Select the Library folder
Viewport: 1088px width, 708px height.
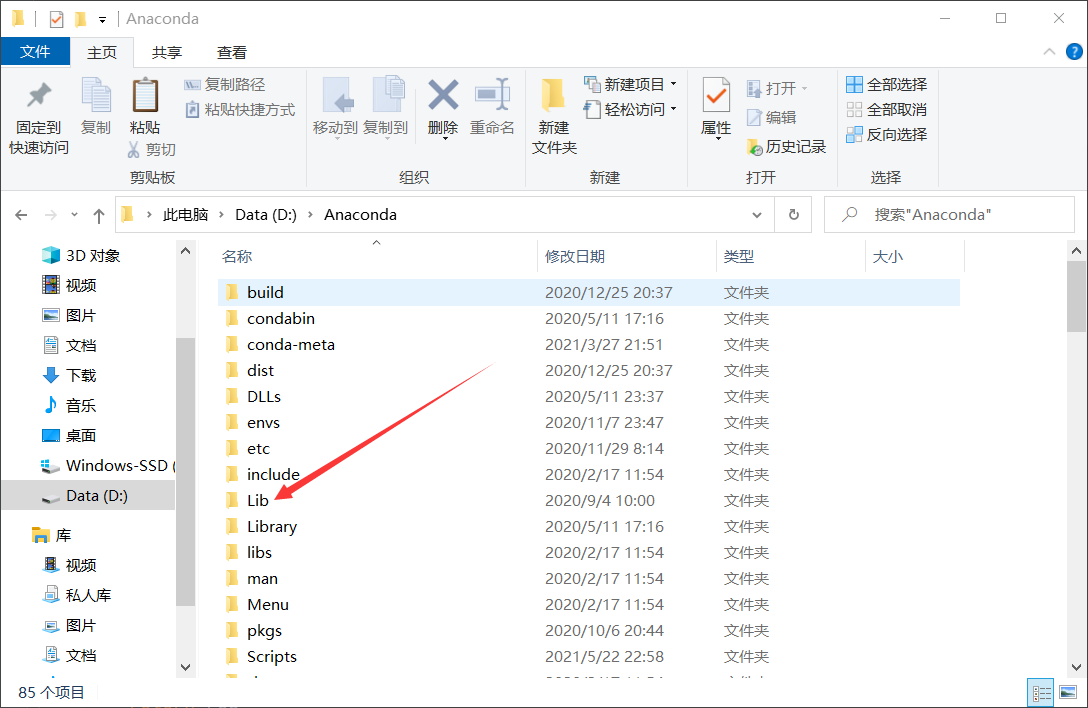[x=588, y=527]
